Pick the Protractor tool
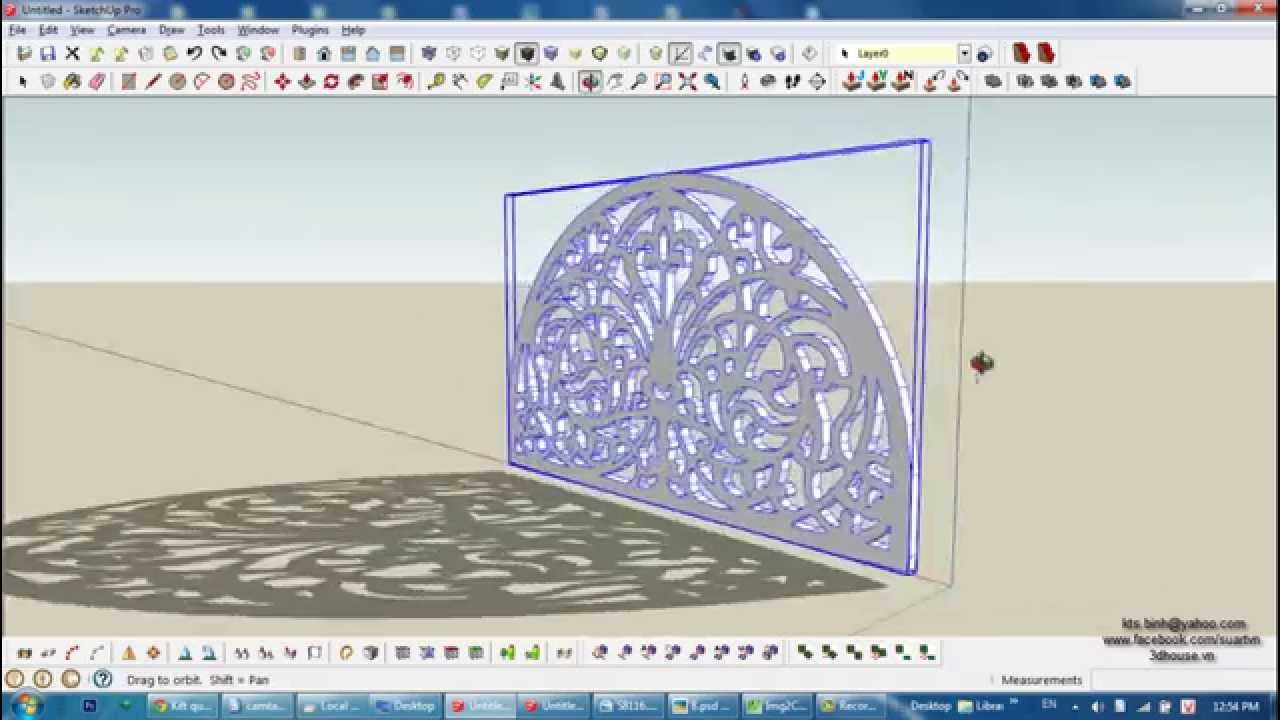This screenshot has height=720, width=1280. click(x=485, y=82)
